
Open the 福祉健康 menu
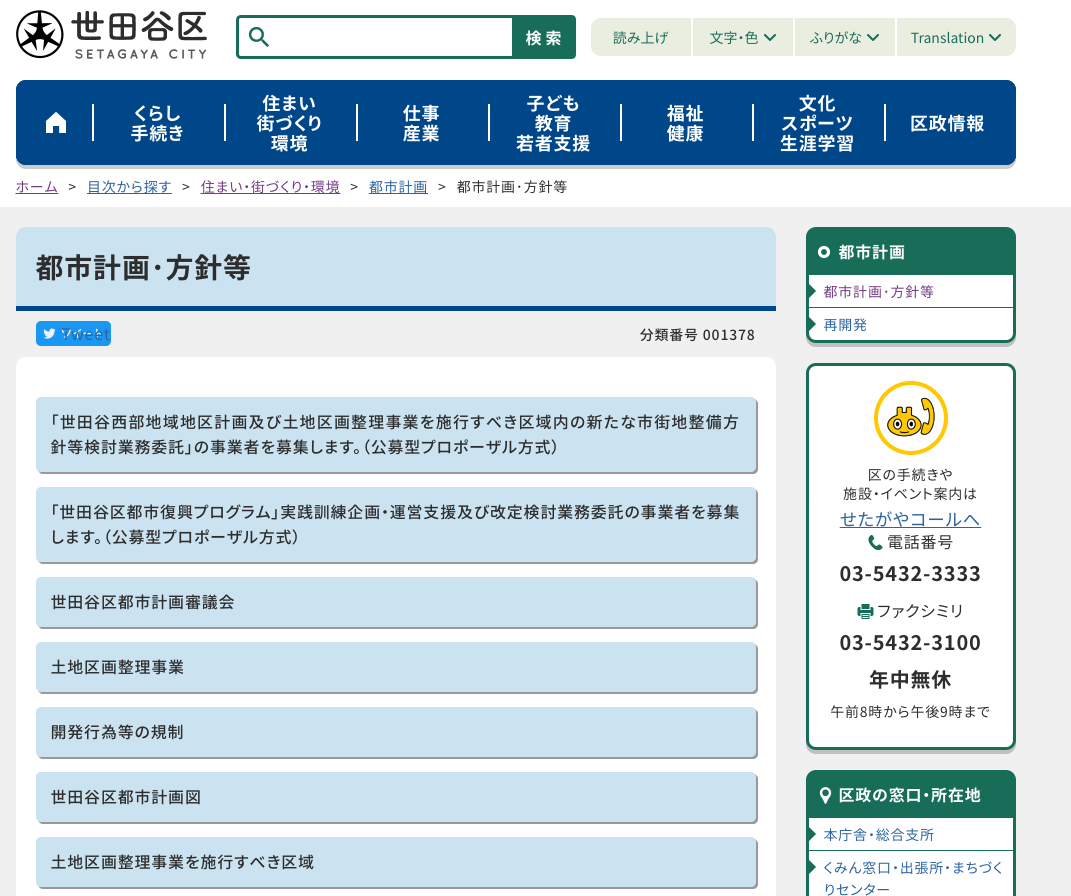[686, 123]
